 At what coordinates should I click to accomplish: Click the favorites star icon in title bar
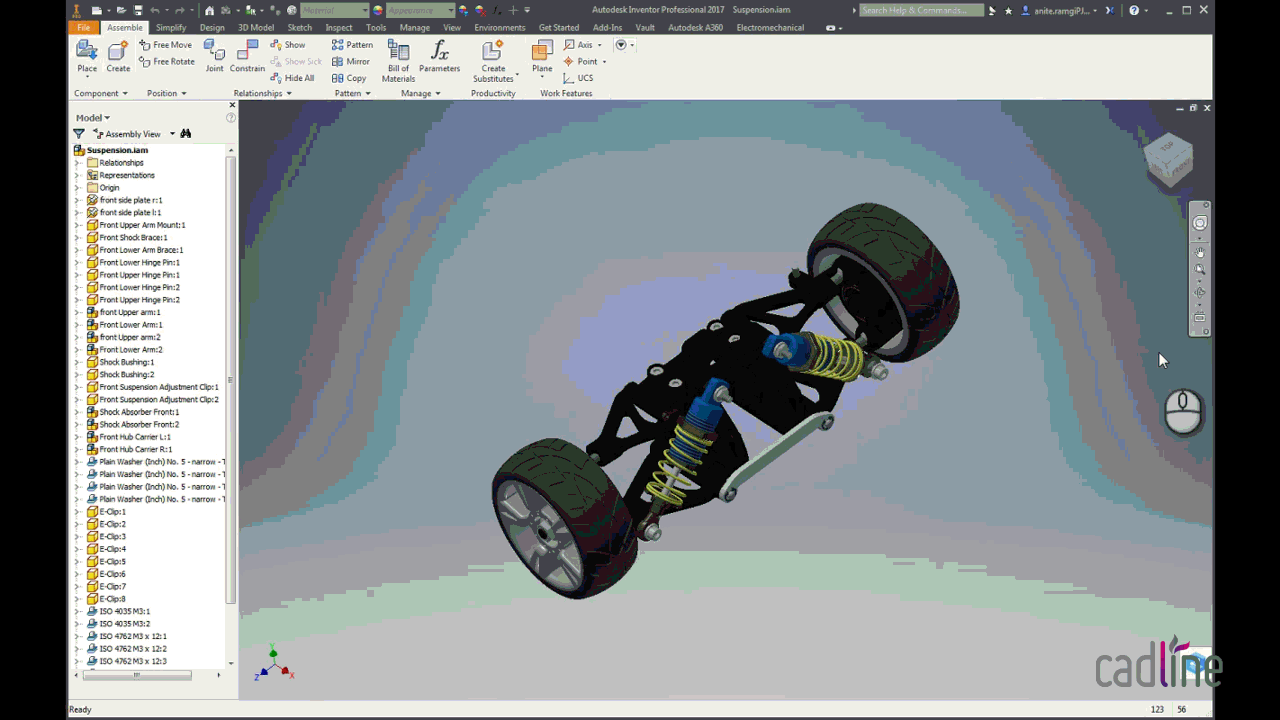pyautogui.click(x=1008, y=10)
